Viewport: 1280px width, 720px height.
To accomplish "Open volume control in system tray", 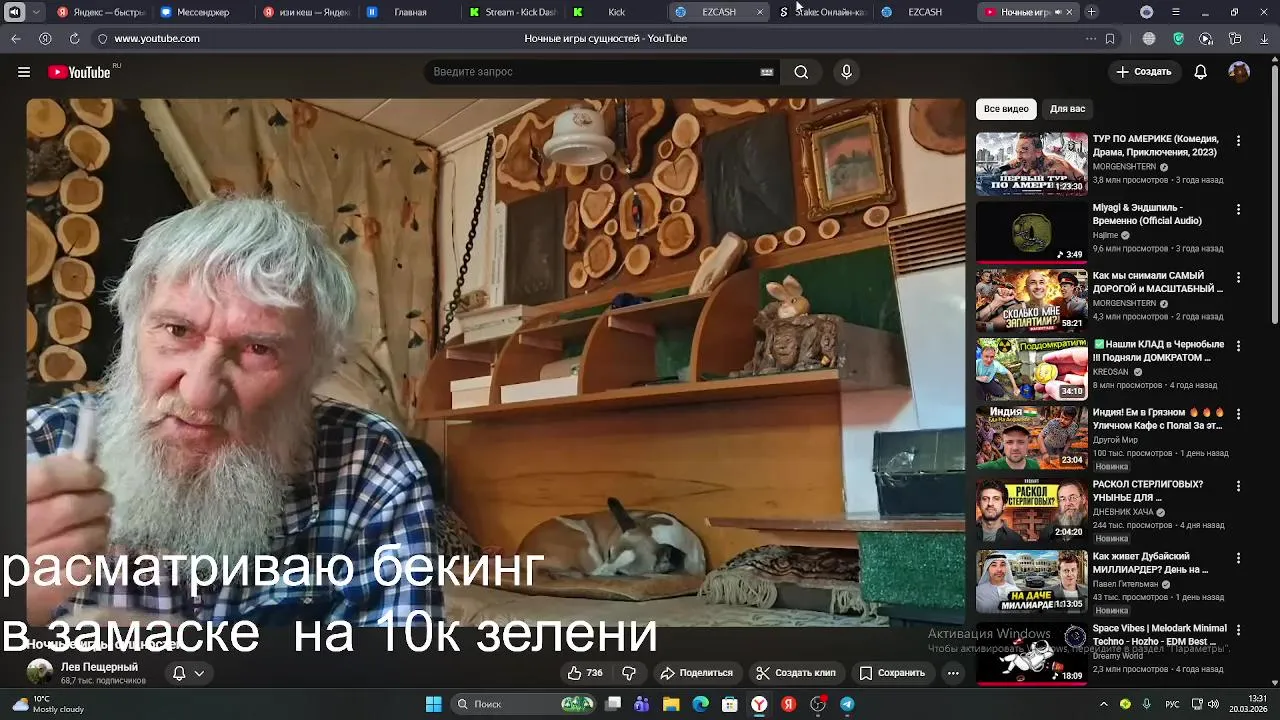I will (x=1214, y=704).
